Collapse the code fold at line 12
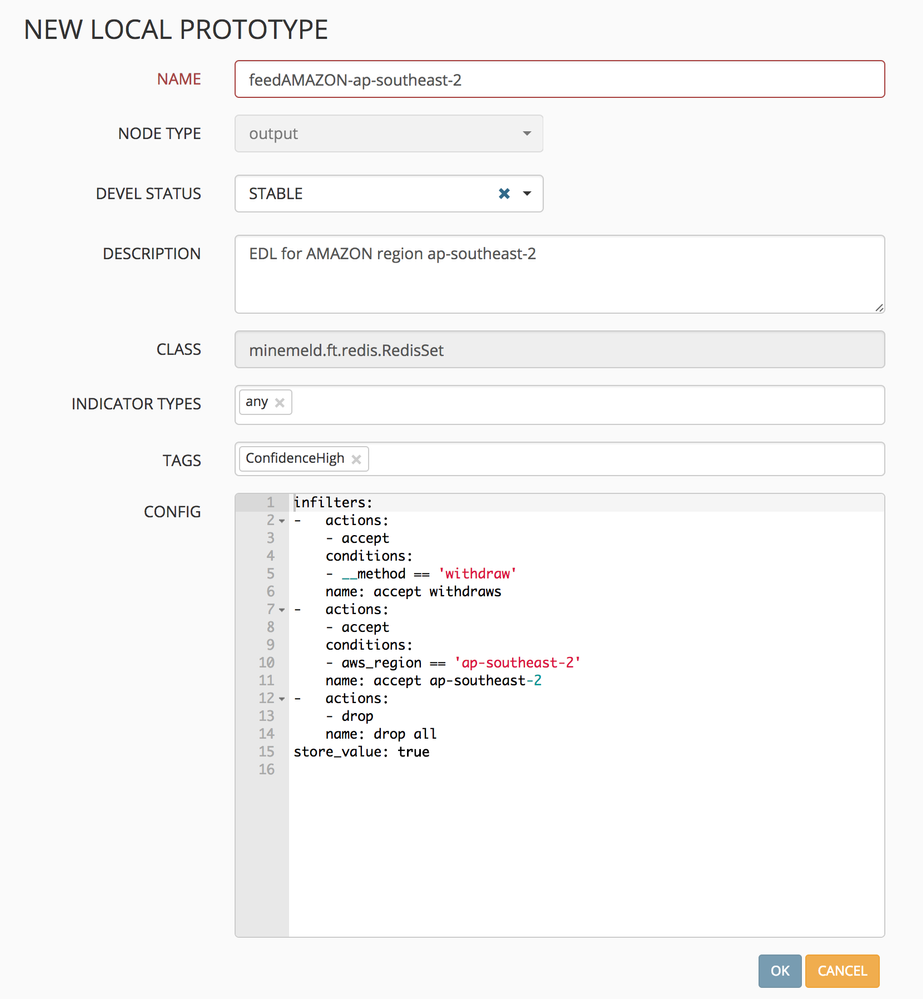The height and width of the screenshot is (999, 923). [x=282, y=699]
